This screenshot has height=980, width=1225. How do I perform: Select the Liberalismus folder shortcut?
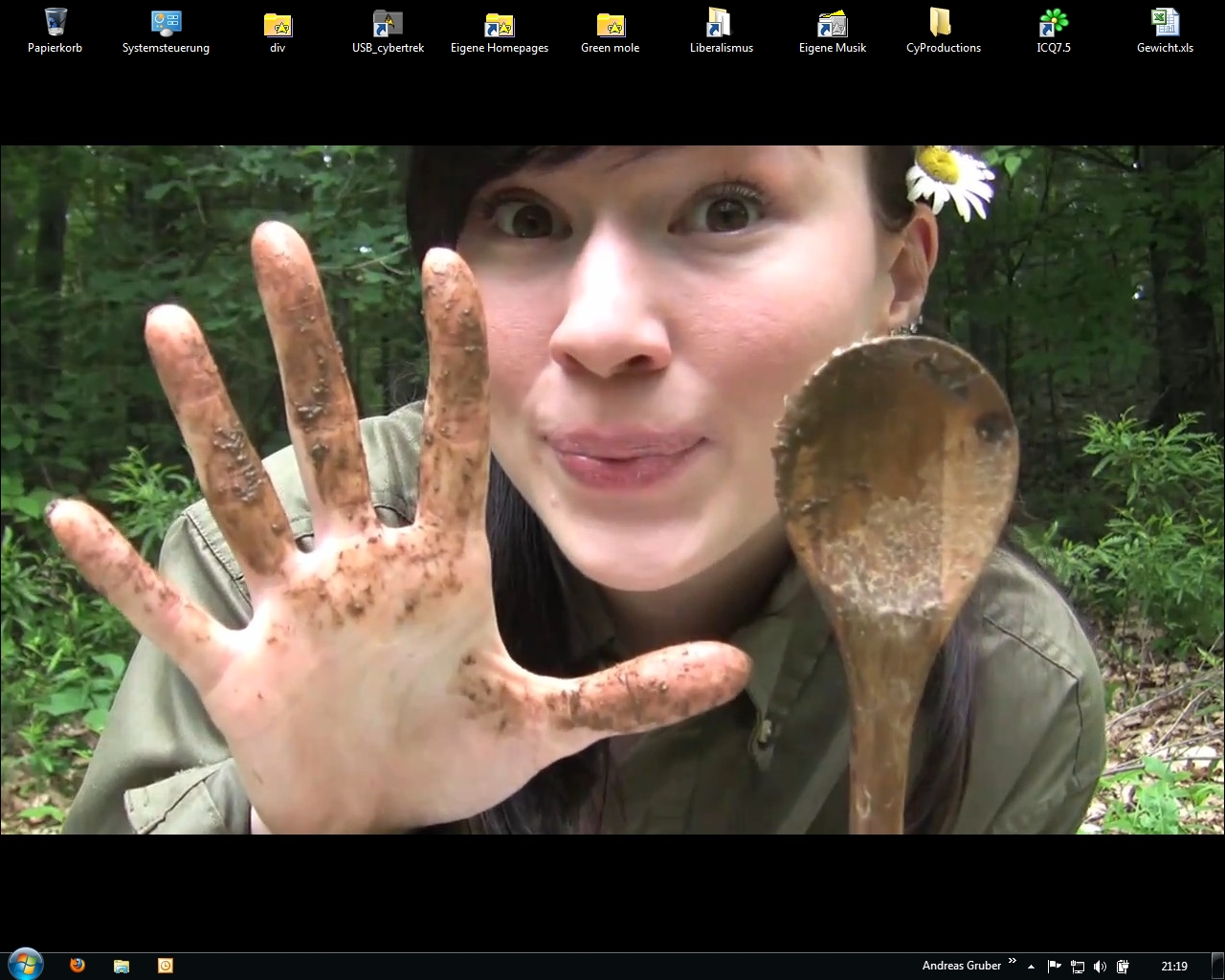[721, 24]
